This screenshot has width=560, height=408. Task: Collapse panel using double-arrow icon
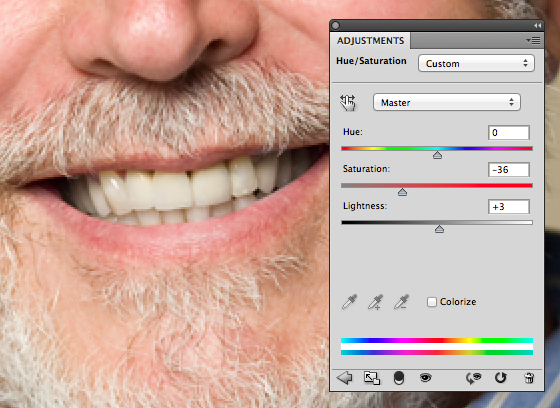tap(538, 25)
